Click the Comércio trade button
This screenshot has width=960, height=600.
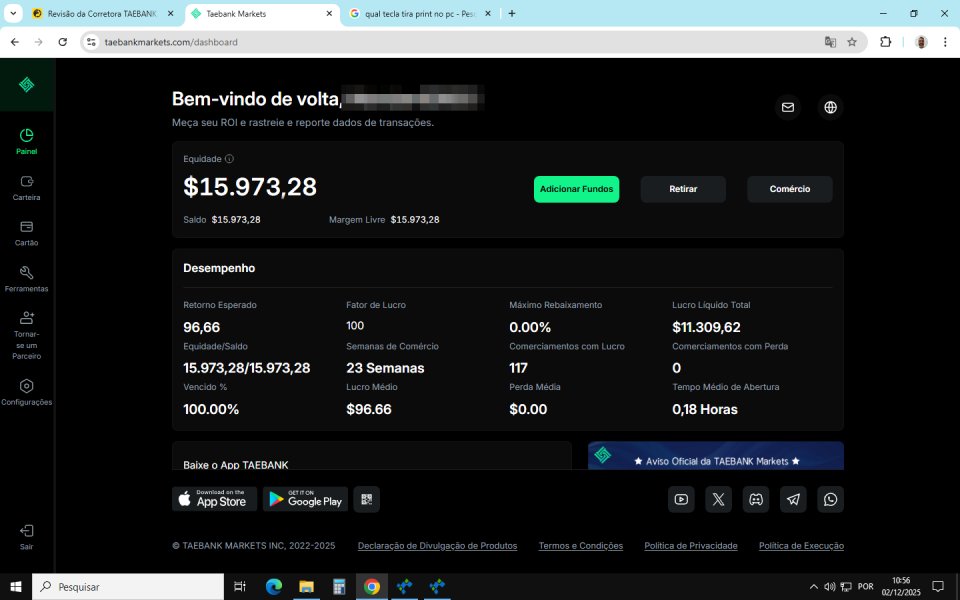[790, 189]
